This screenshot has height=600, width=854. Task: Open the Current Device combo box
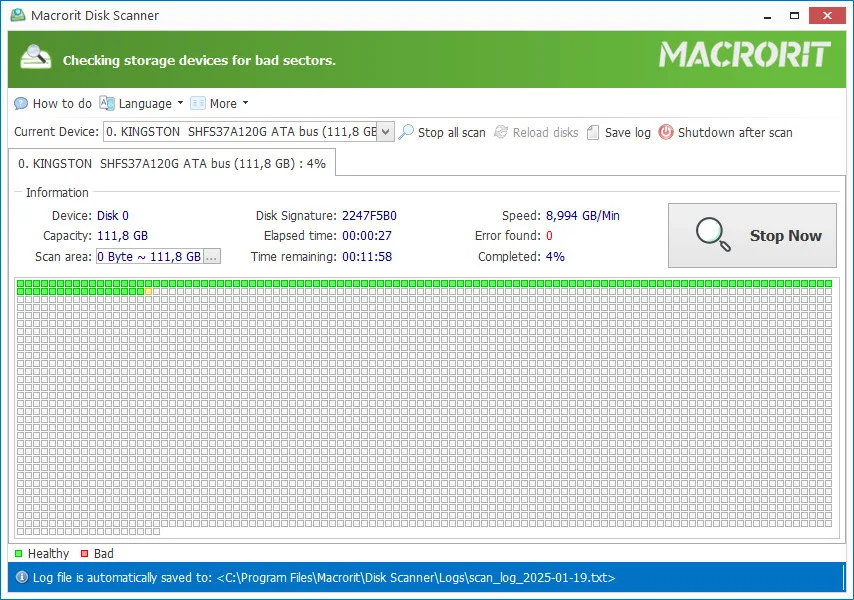(x=249, y=132)
